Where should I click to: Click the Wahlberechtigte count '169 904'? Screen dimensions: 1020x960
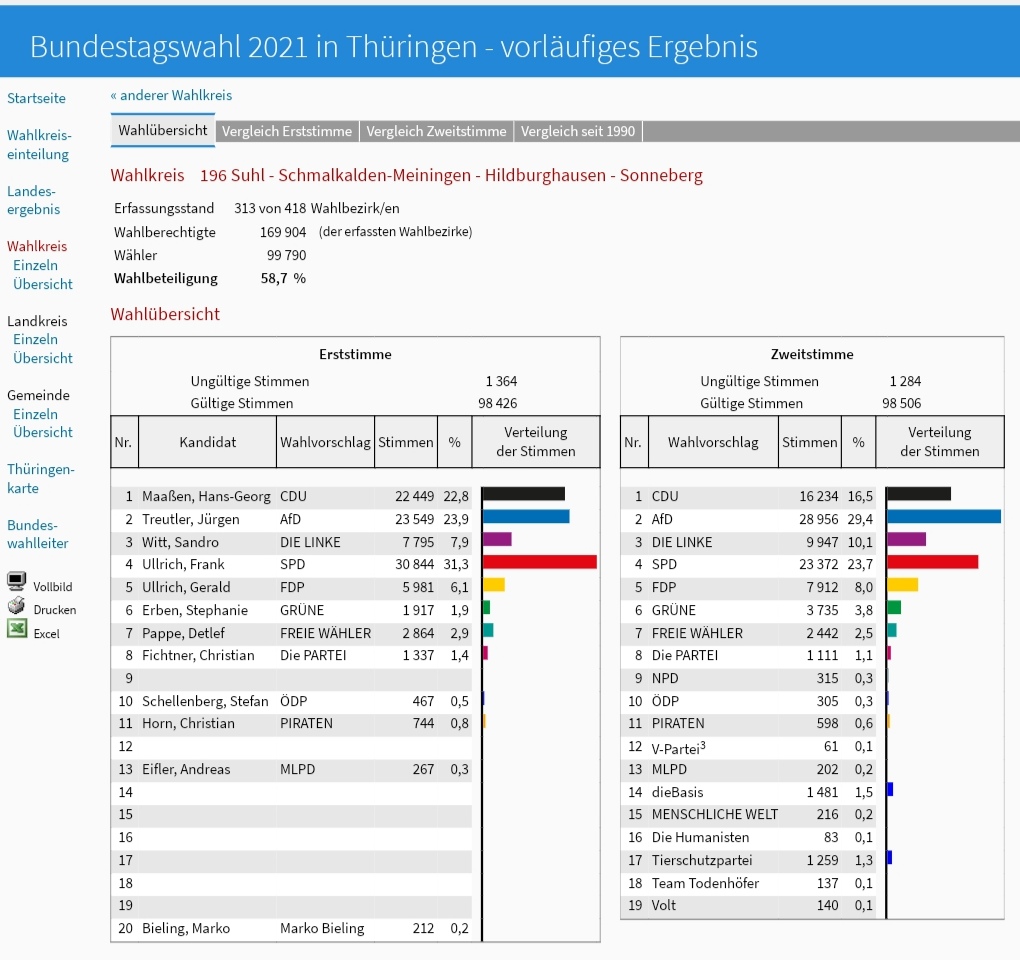click(283, 232)
